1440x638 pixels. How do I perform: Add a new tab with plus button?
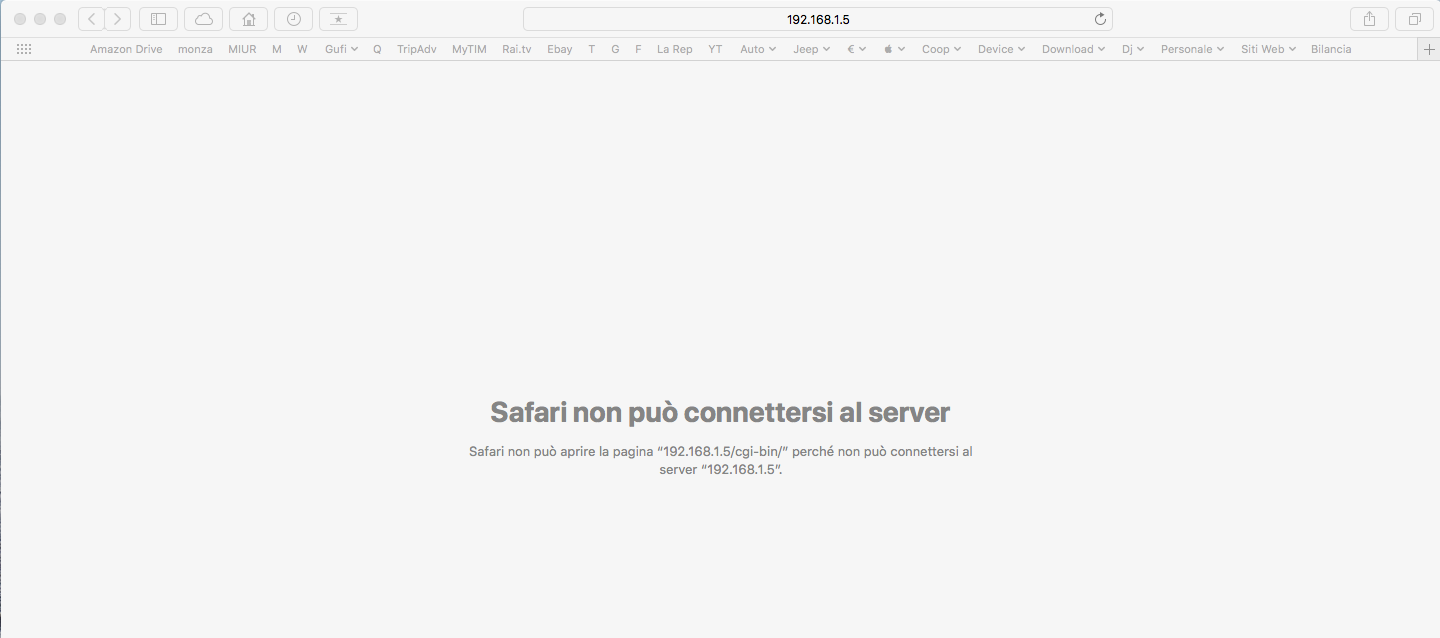tap(1429, 49)
